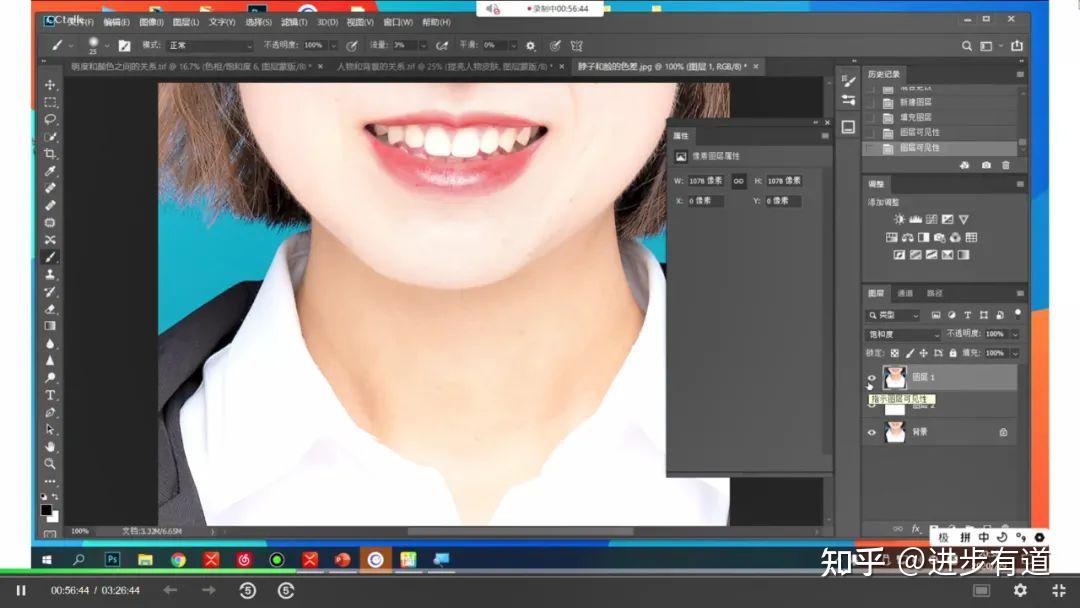
Task: Click the foreground color swatch
Action: point(46,511)
